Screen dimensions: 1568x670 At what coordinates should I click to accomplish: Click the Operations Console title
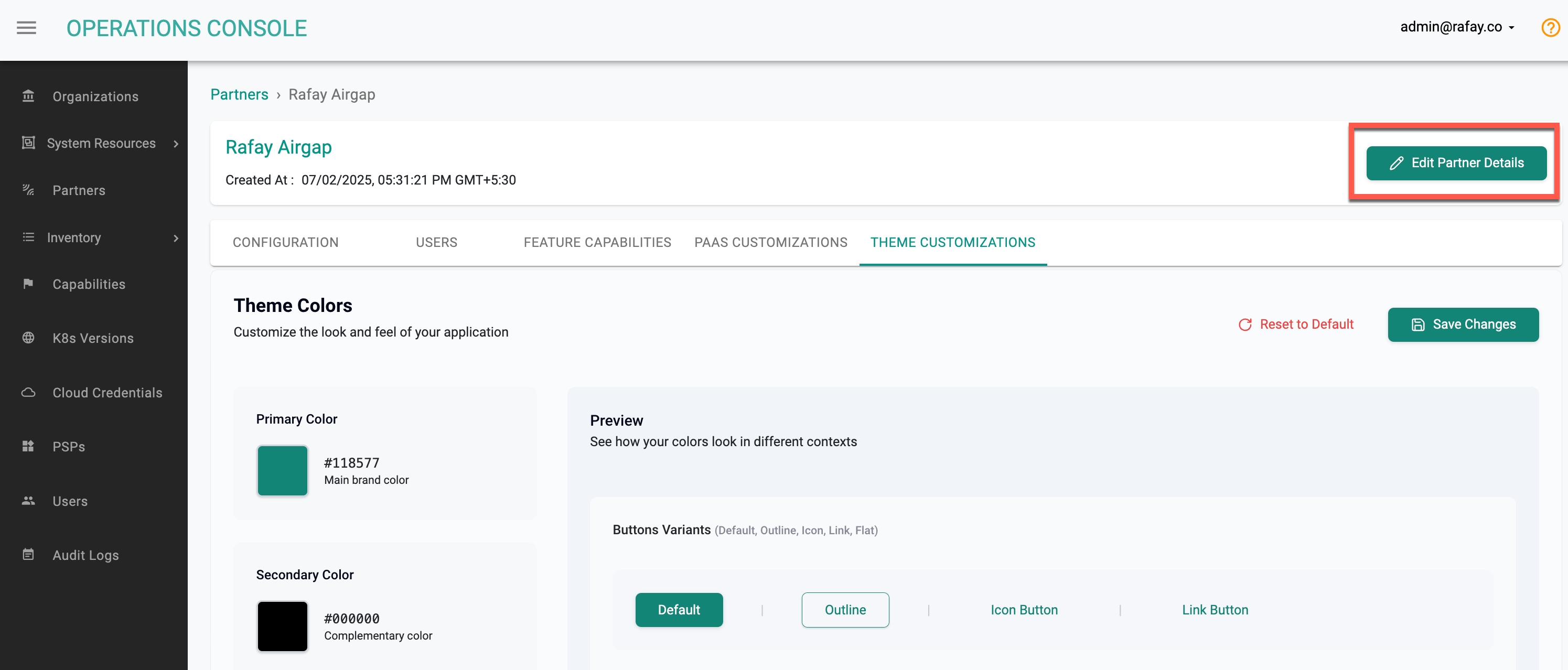tap(186, 28)
